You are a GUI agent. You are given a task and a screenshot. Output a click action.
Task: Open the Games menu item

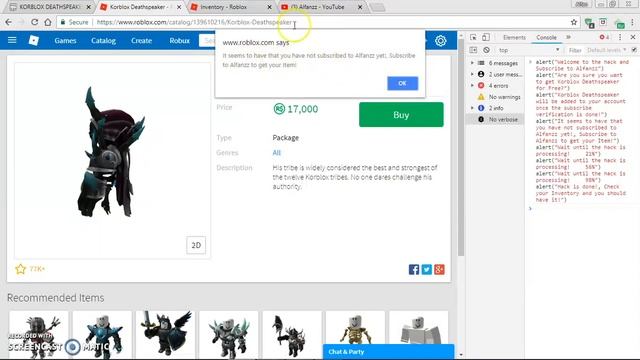[x=65, y=40]
